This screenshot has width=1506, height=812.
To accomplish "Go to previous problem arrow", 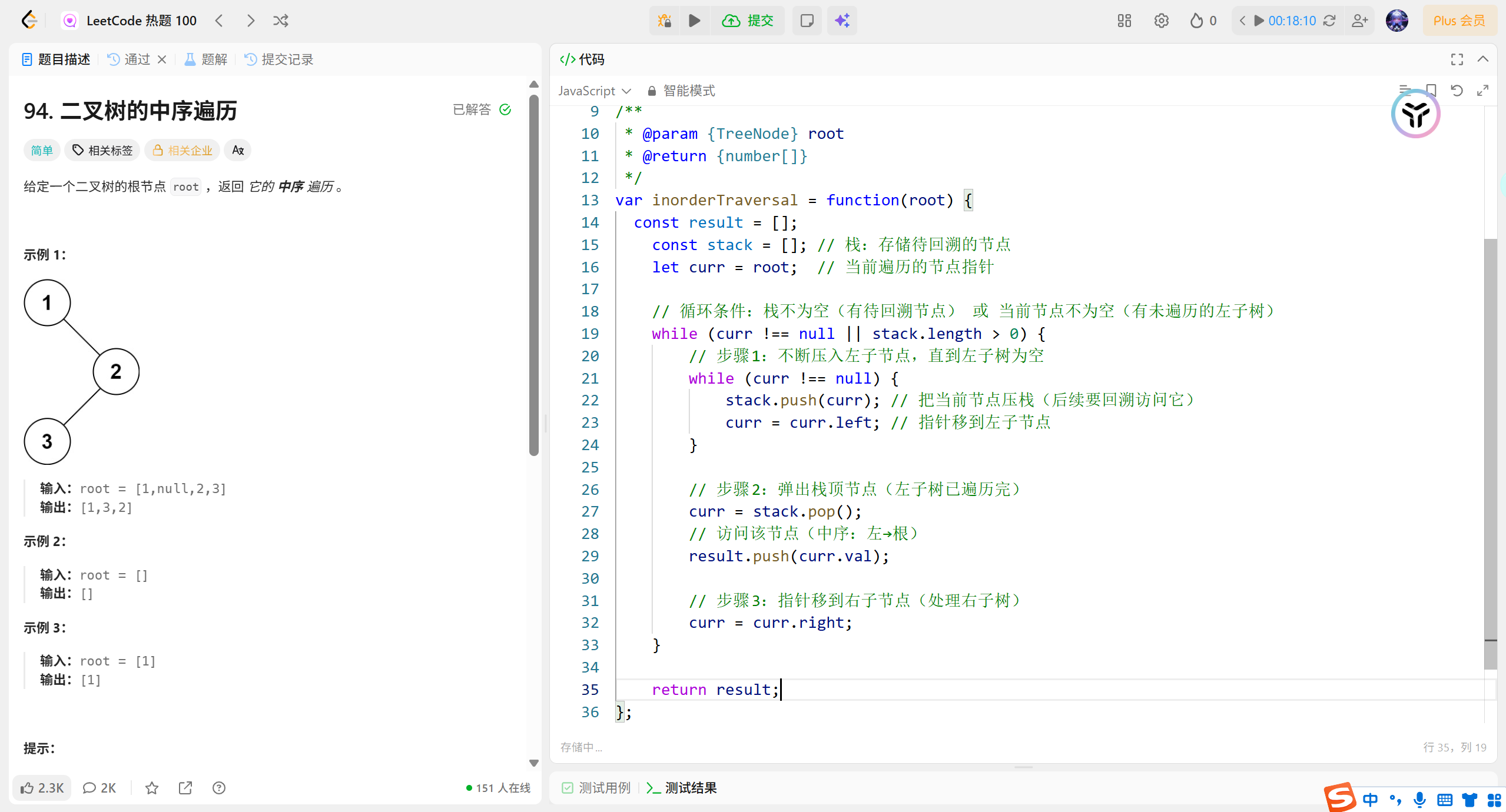I will (x=219, y=21).
